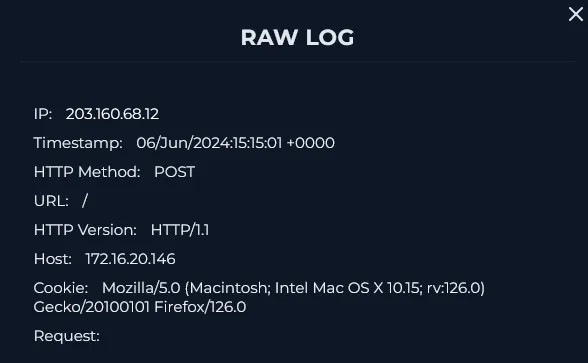
Task: Click the URL field label
Action: (x=51, y=201)
